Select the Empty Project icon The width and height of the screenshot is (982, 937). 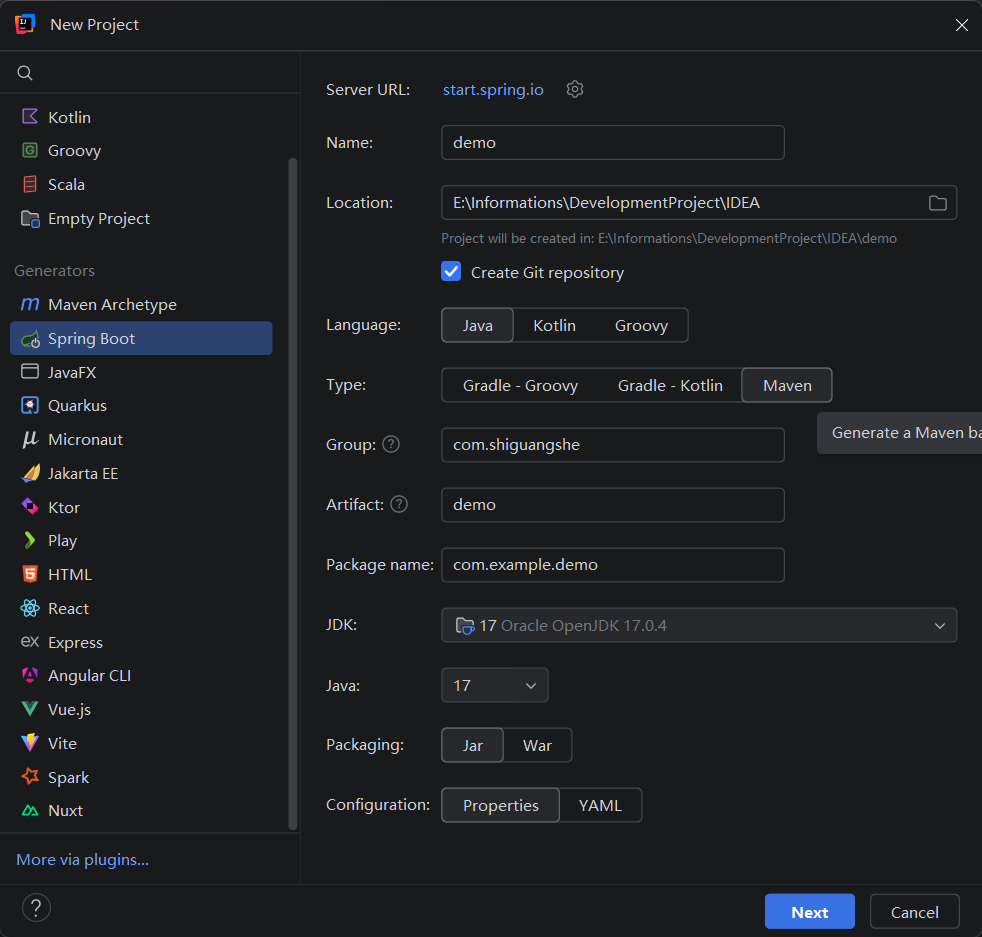click(29, 219)
